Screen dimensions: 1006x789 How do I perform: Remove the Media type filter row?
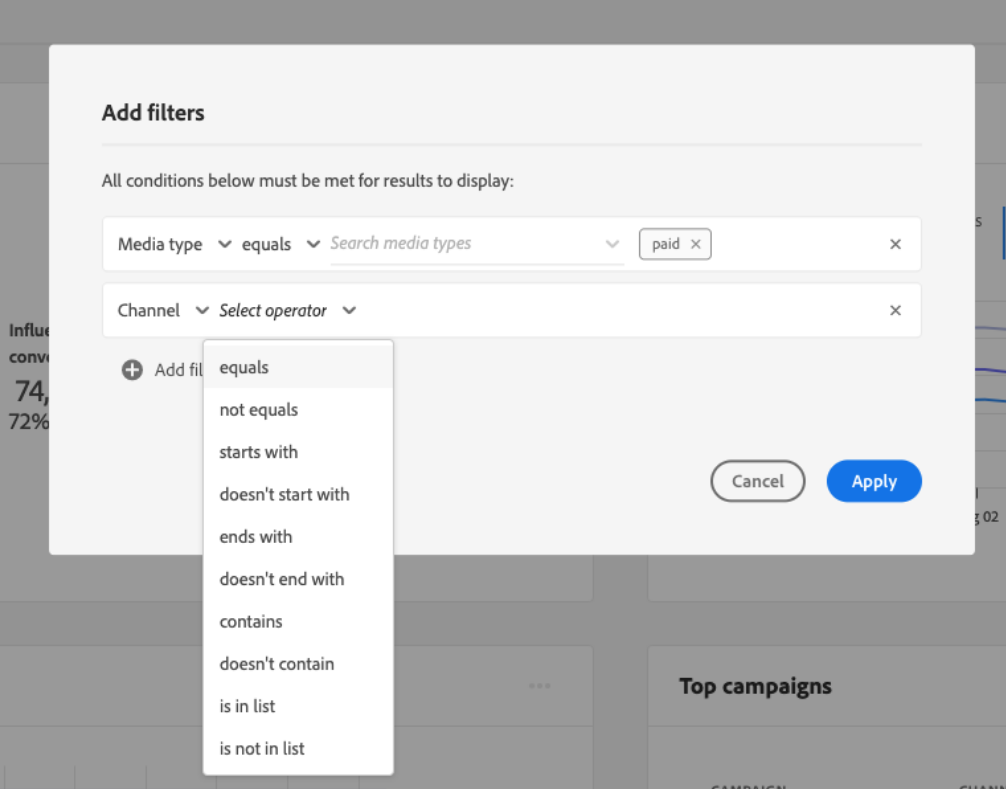895,244
